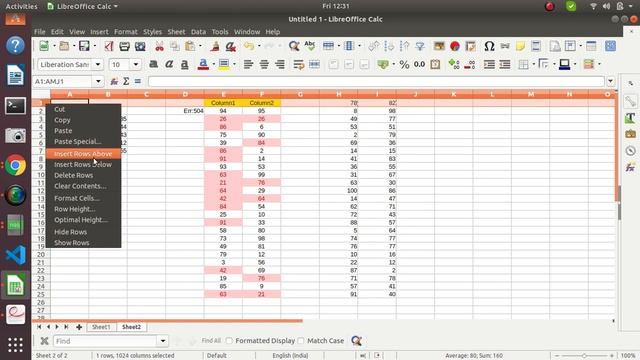Click the Print icon
The image size is (640, 360).
point(124,46)
